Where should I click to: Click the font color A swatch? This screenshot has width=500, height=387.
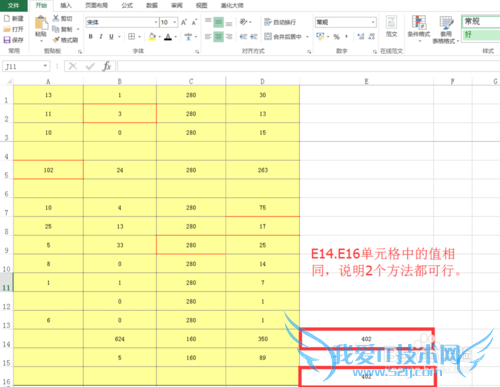168,36
